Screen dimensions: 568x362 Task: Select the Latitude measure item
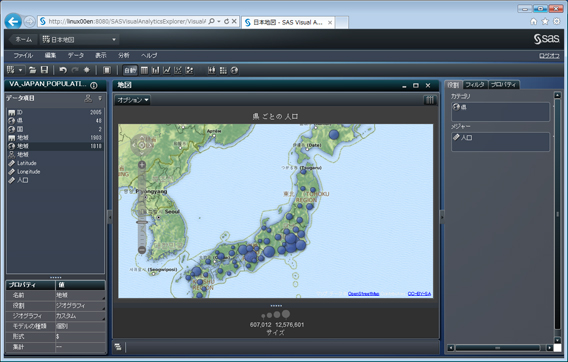(x=55, y=163)
